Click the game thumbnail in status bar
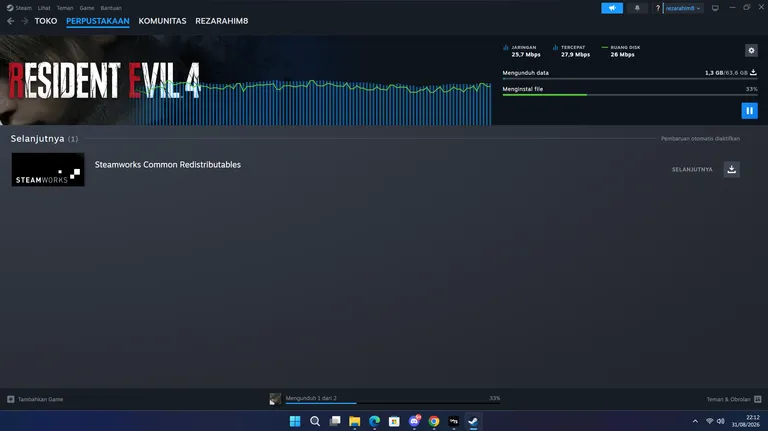 pos(275,399)
